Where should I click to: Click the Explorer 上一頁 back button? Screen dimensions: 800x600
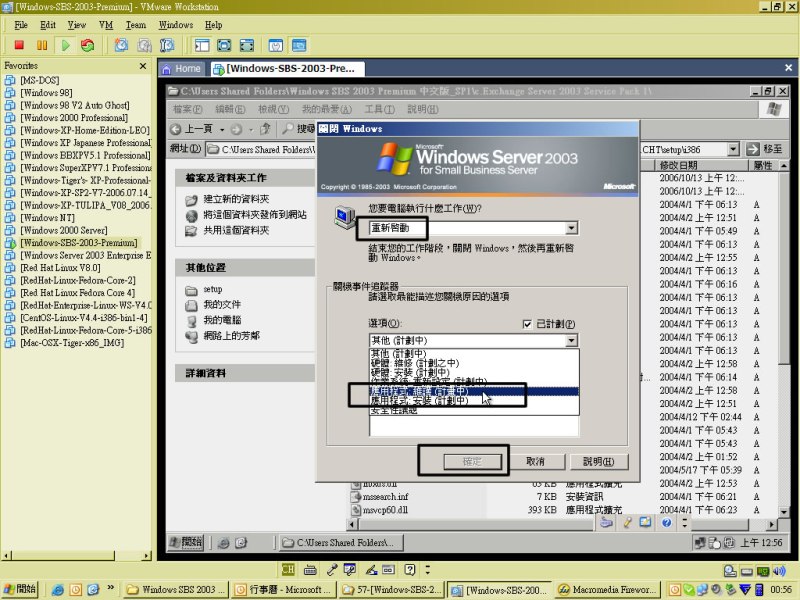(191, 129)
